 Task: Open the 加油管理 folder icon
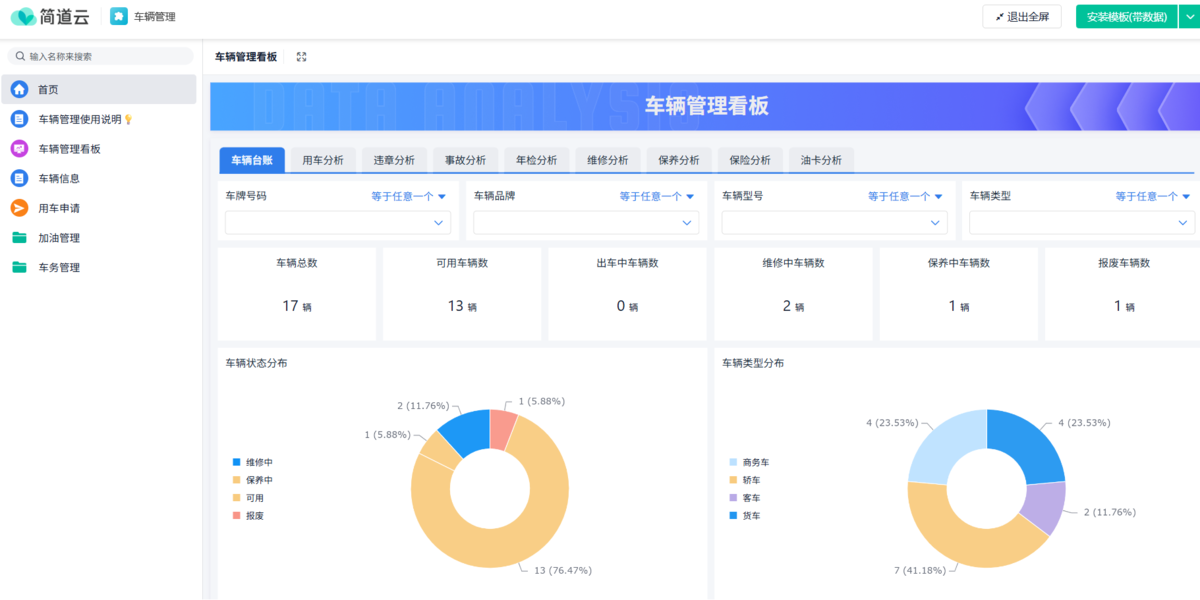click(x=19, y=238)
